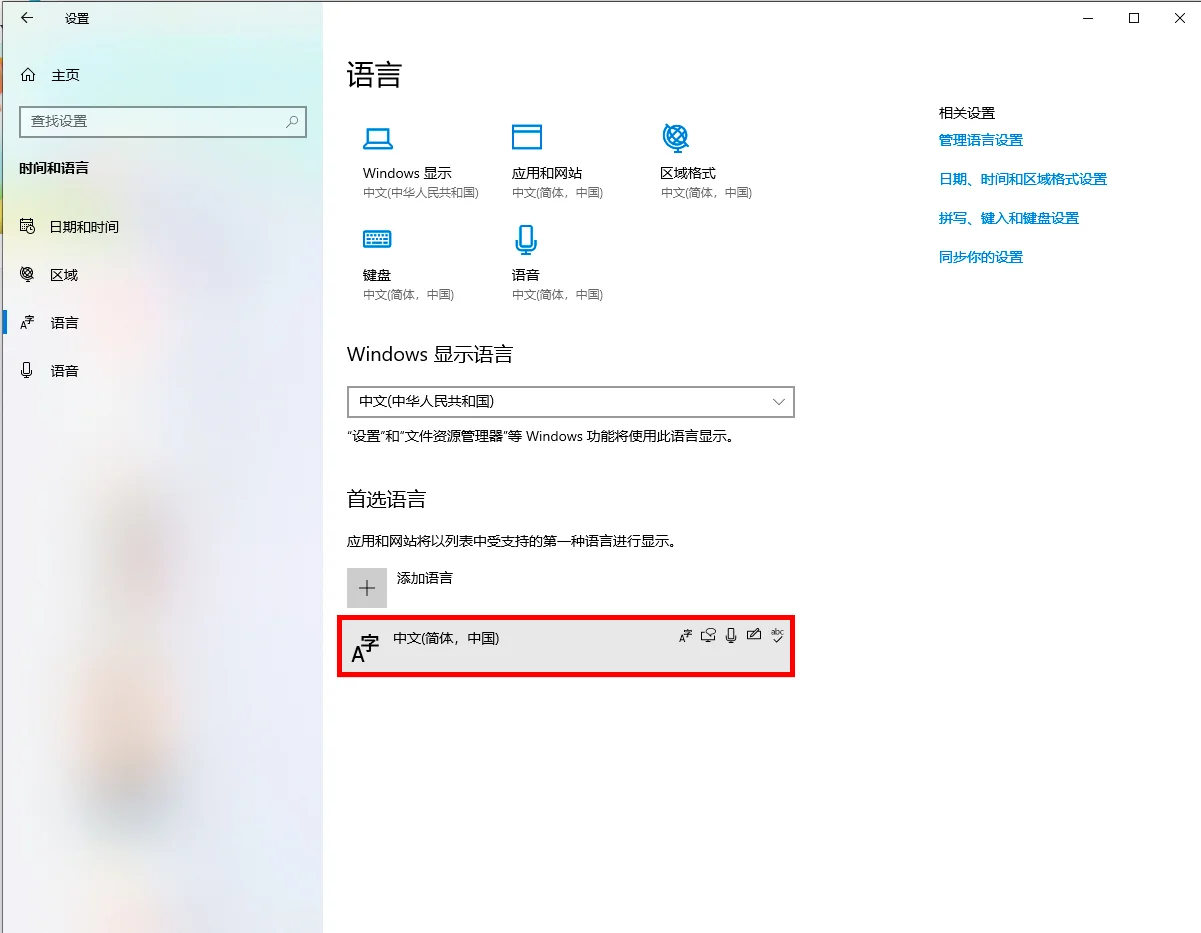Click the Windows 显示 monitor icon
1201x933 pixels.
click(377, 139)
